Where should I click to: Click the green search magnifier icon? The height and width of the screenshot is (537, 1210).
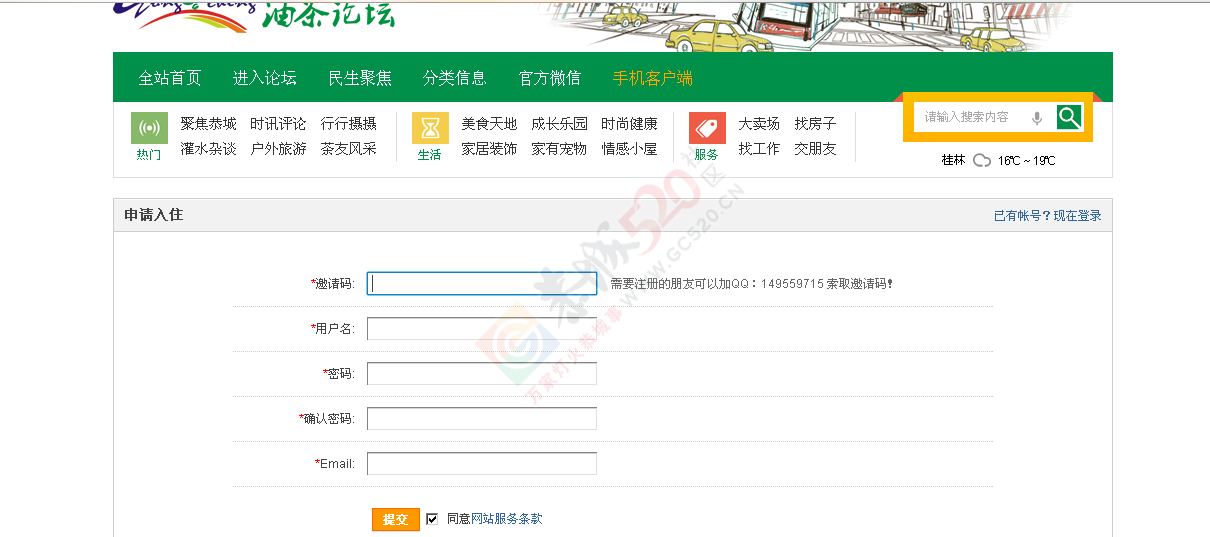pos(1069,117)
